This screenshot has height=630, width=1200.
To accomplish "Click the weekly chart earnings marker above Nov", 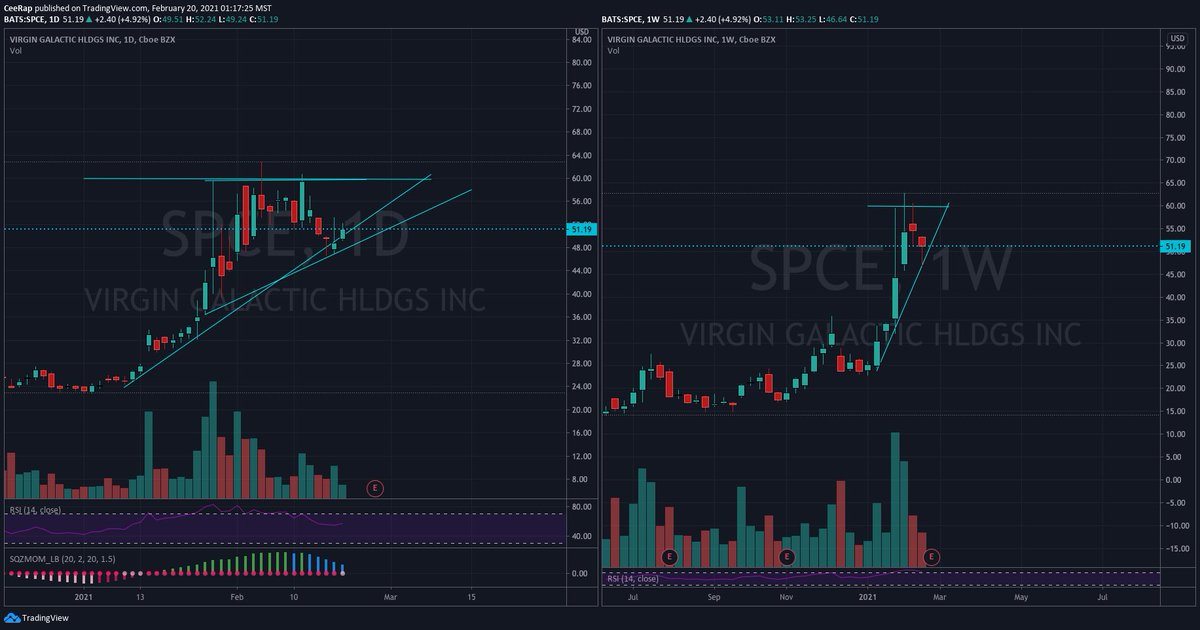I will point(787,556).
